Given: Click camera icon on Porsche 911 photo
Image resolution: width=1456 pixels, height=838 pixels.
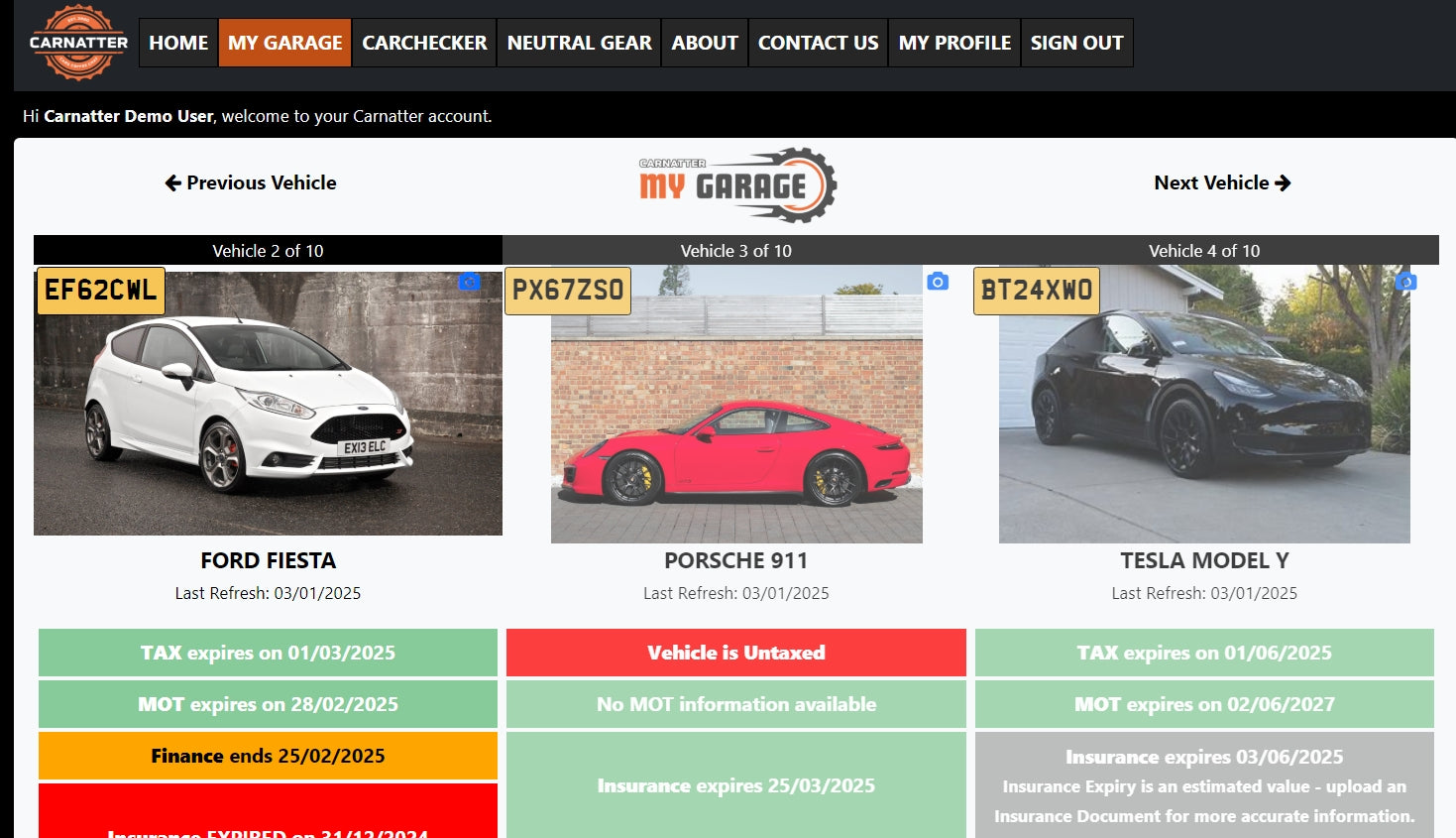Looking at the screenshot, I should pos(938,282).
